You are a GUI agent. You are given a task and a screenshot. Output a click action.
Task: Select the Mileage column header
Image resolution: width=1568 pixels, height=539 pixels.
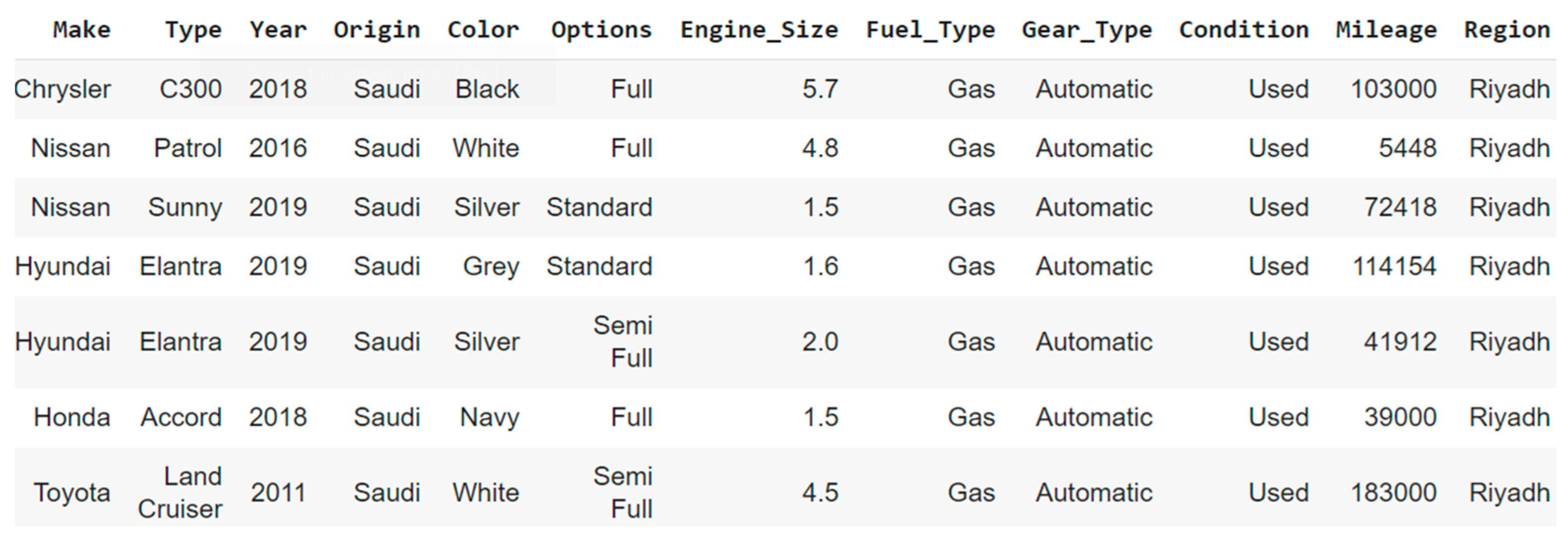[1386, 30]
